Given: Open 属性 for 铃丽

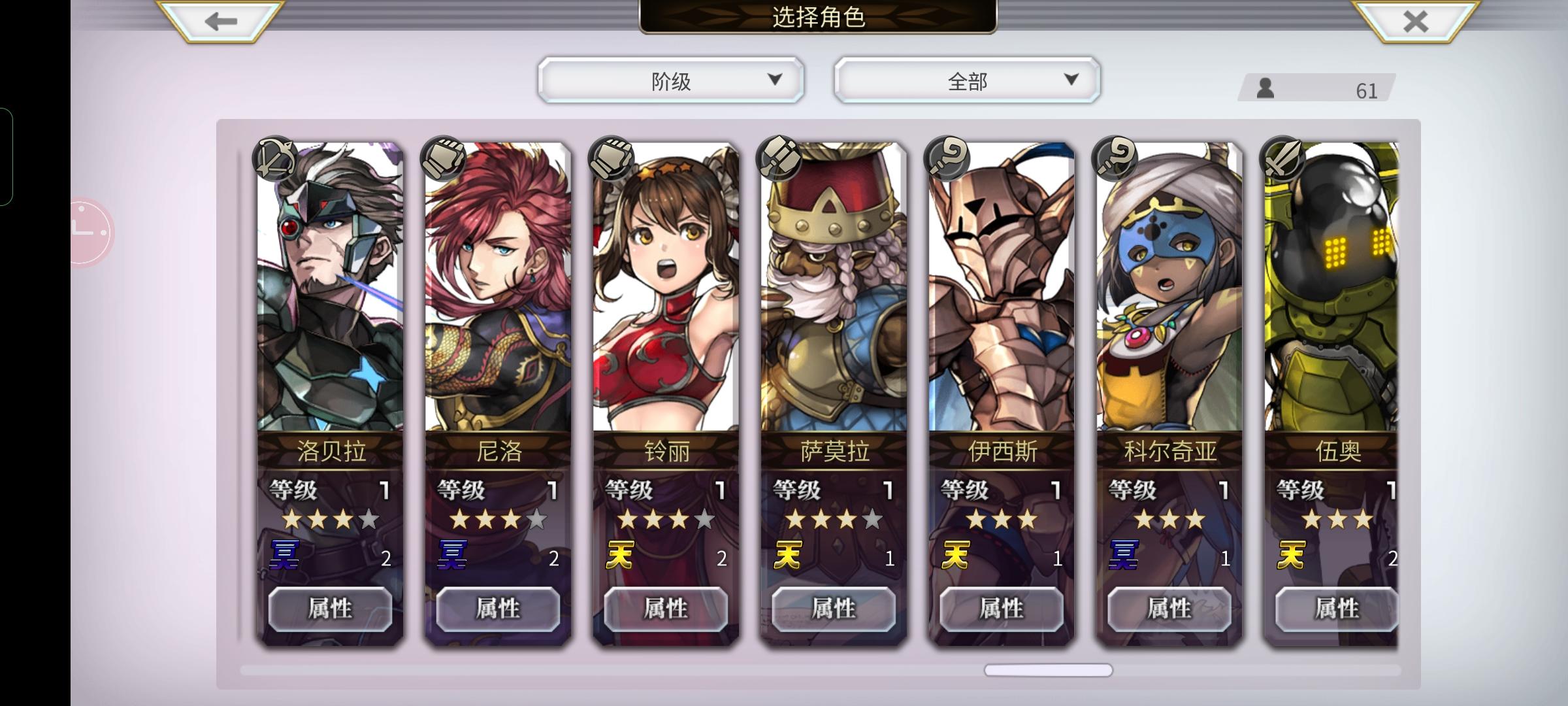Looking at the screenshot, I should (x=666, y=609).
